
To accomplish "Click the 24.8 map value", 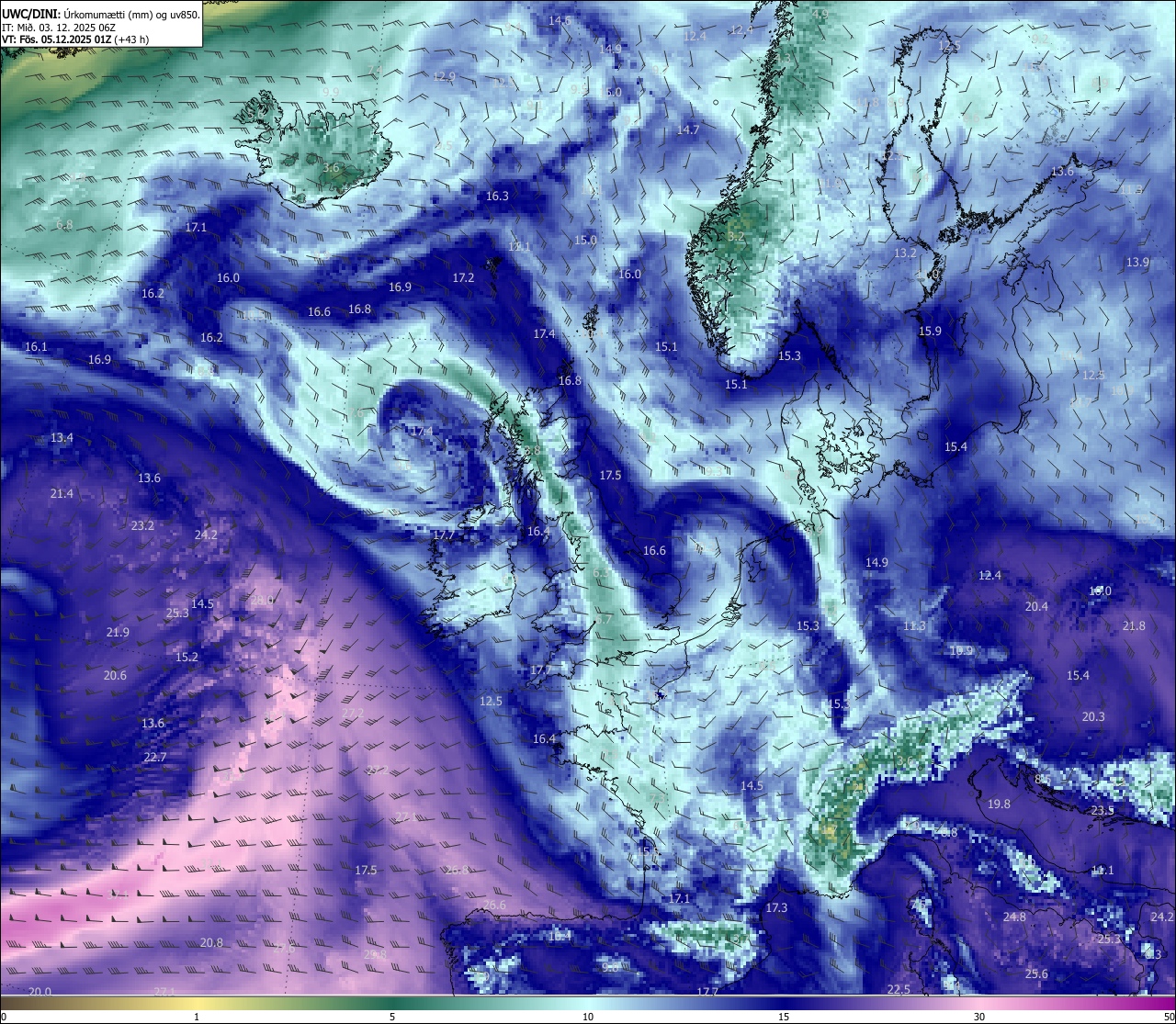I will pyautogui.click(x=1014, y=917).
